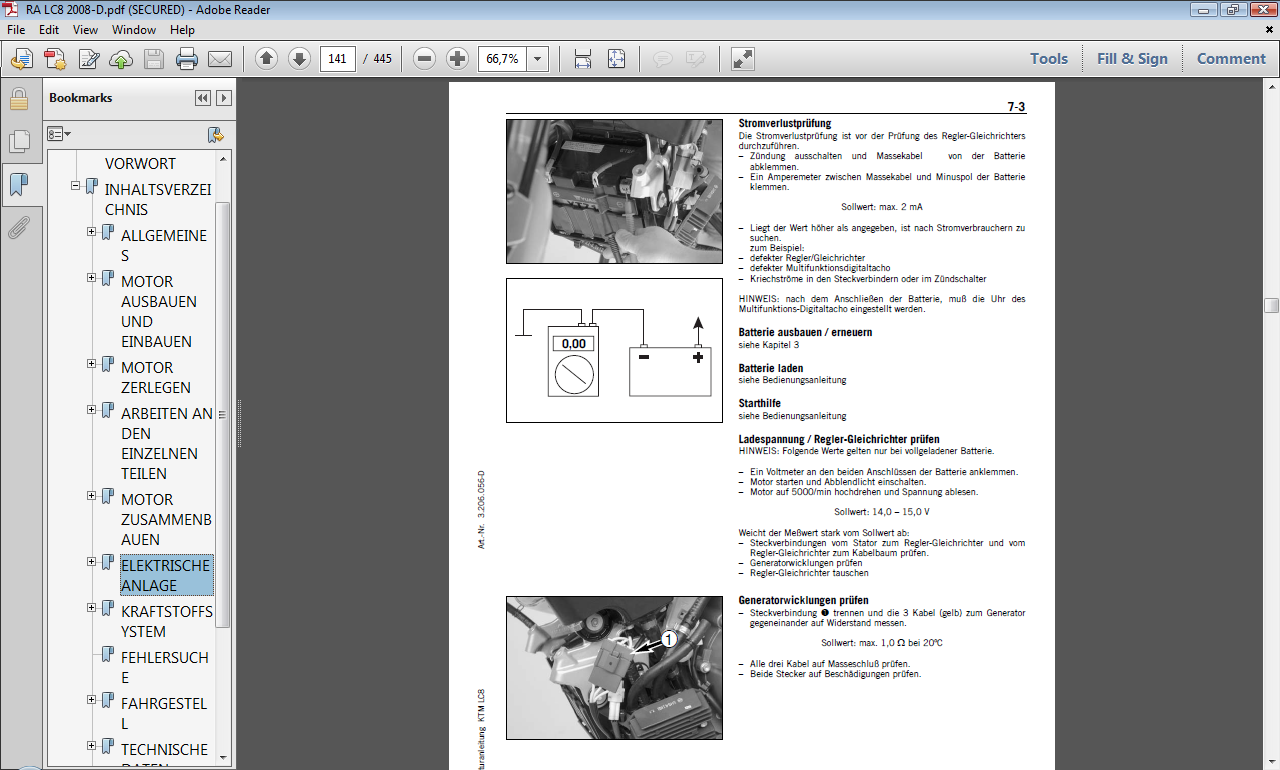Show the Page Thumbnails panel
The image size is (1280, 770).
click(18, 142)
